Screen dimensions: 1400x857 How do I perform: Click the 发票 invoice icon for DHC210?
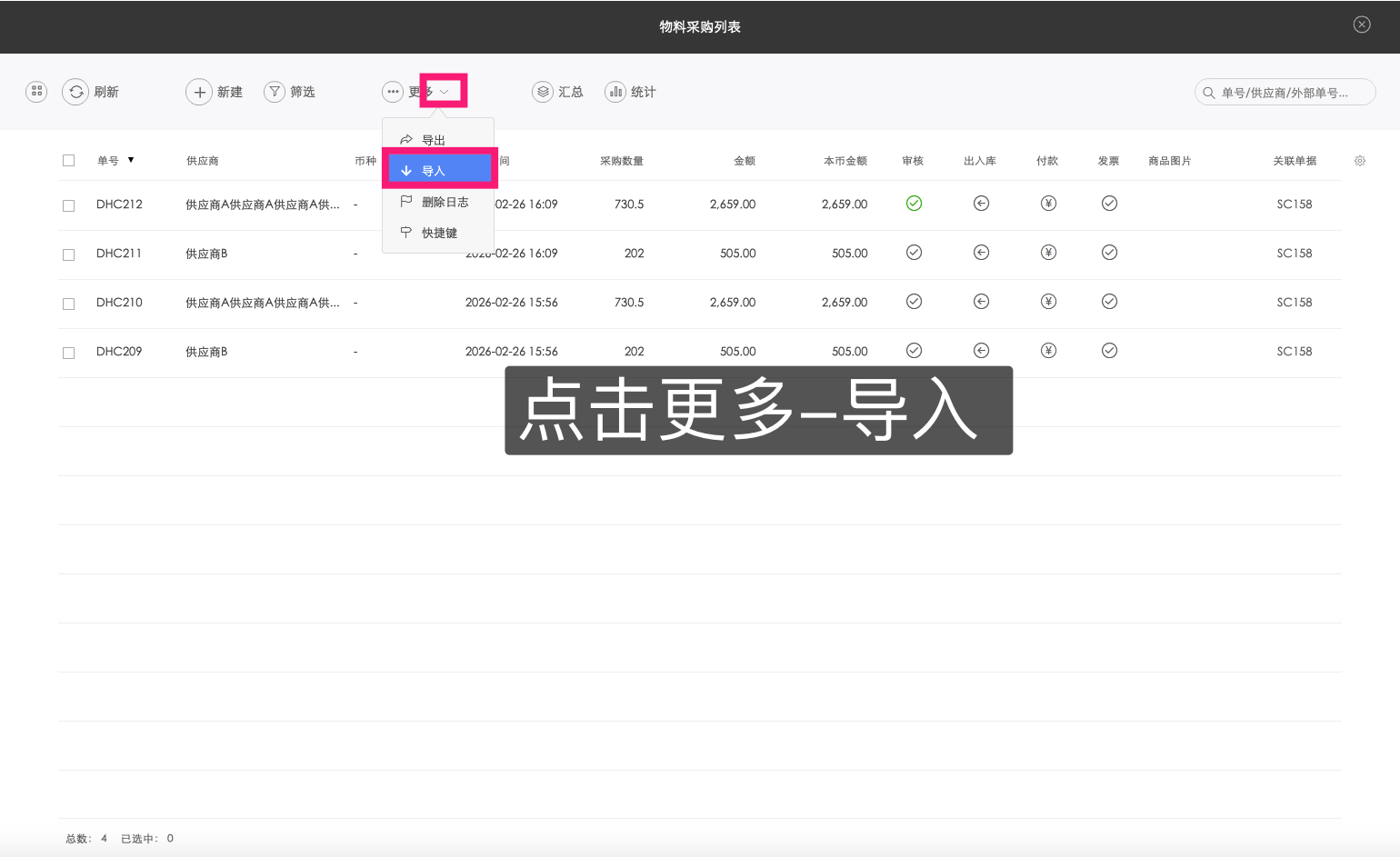point(1109,302)
